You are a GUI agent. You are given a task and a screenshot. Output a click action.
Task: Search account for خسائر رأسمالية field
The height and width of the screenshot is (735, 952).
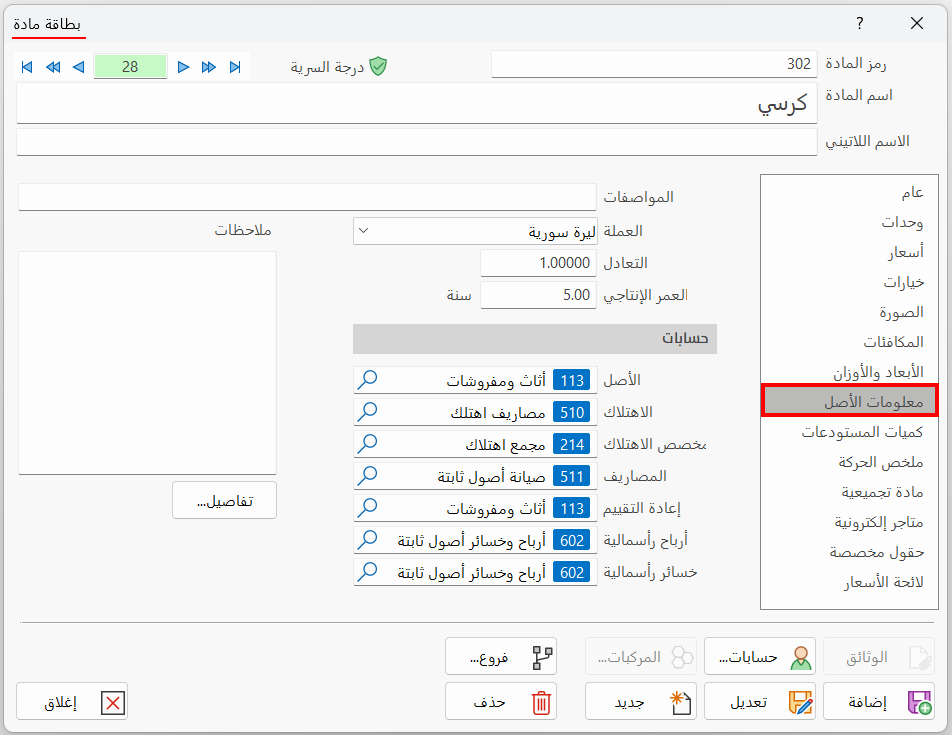(x=367, y=572)
